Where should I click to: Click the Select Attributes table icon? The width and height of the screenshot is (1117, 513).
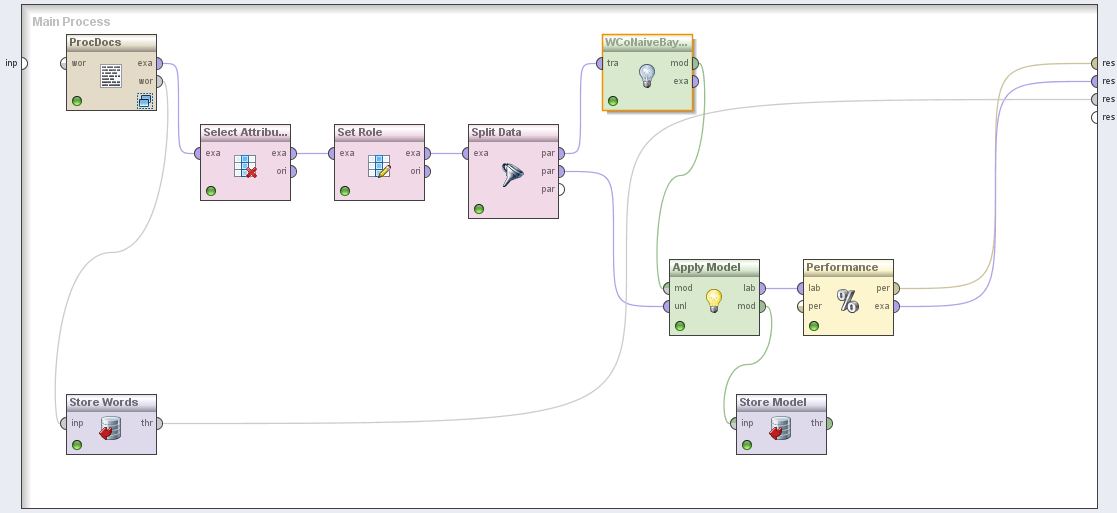tap(245, 166)
